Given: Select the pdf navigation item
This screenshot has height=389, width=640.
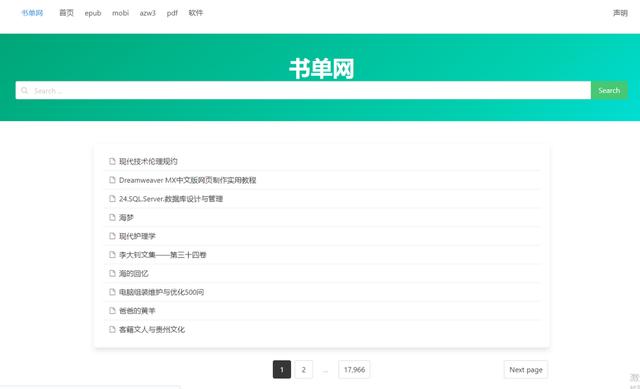Looking at the screenshot, I should (172, 13).
